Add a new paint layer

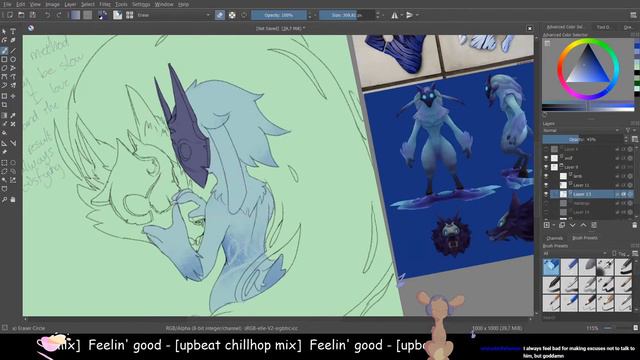point(547,225)
